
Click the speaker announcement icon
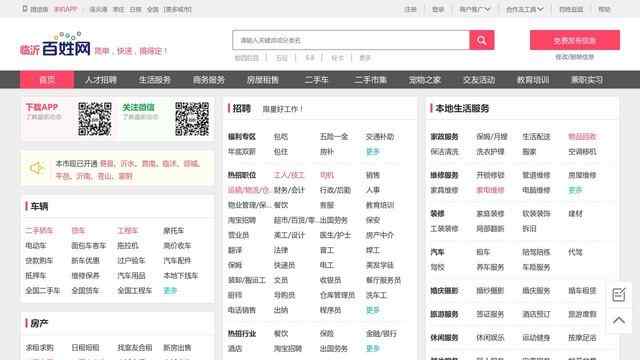click(37, 168)
